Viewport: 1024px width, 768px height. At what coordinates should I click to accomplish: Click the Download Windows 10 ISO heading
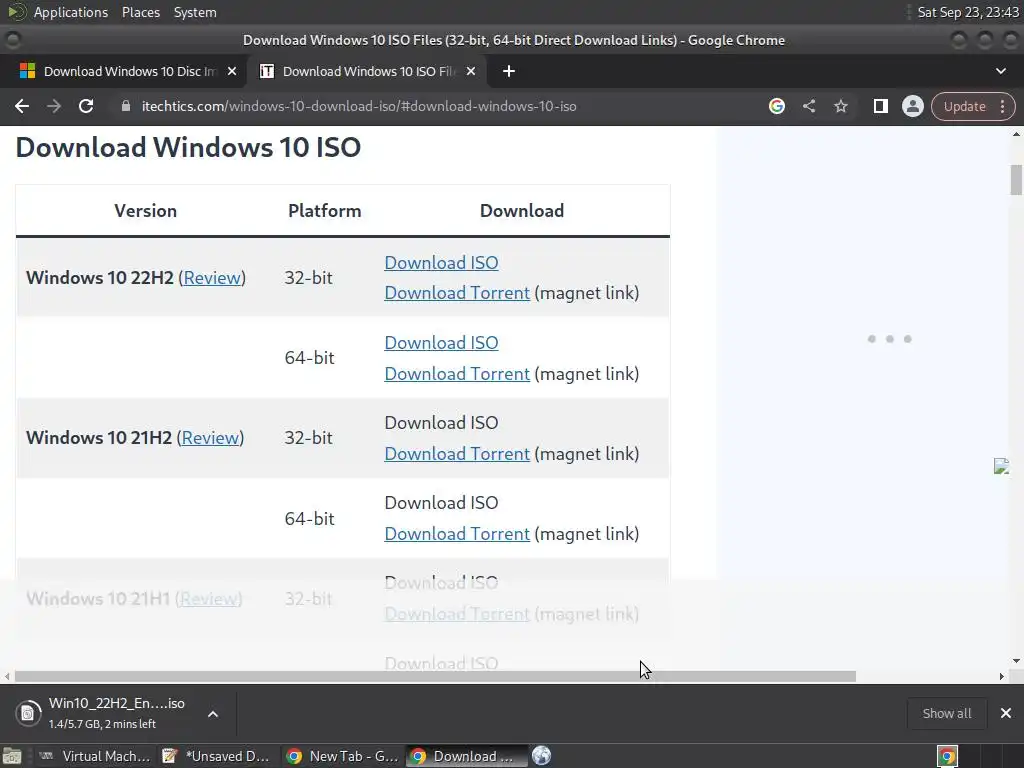tap(188, 147)
